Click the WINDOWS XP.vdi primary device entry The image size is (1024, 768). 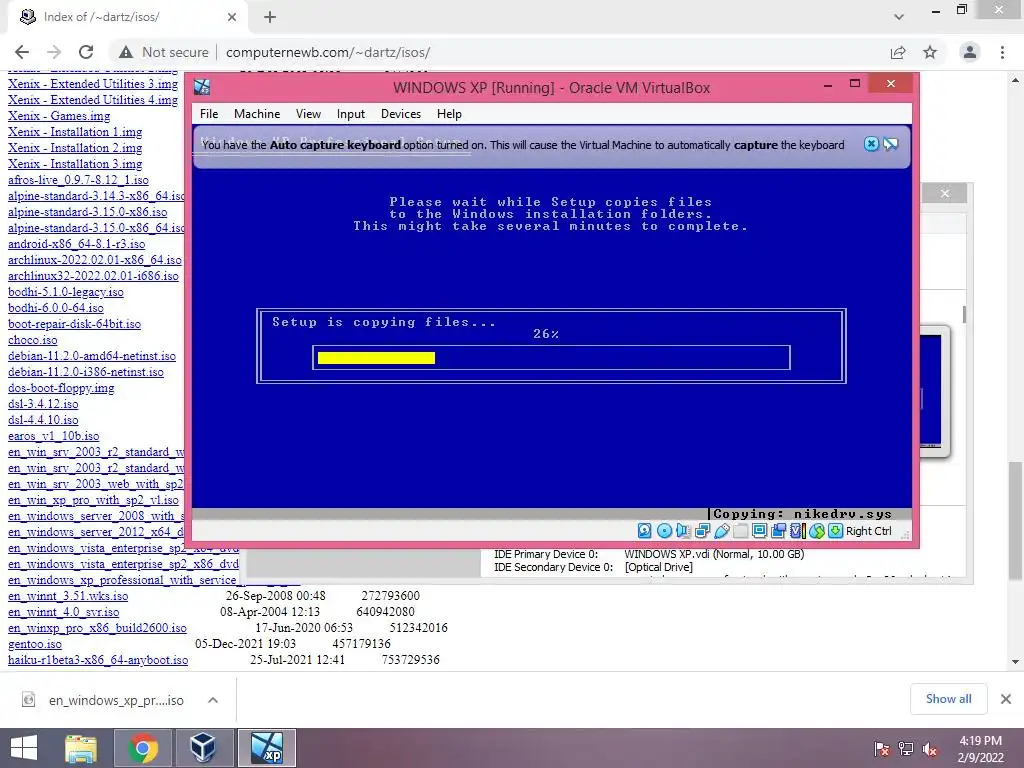point(714,554)
